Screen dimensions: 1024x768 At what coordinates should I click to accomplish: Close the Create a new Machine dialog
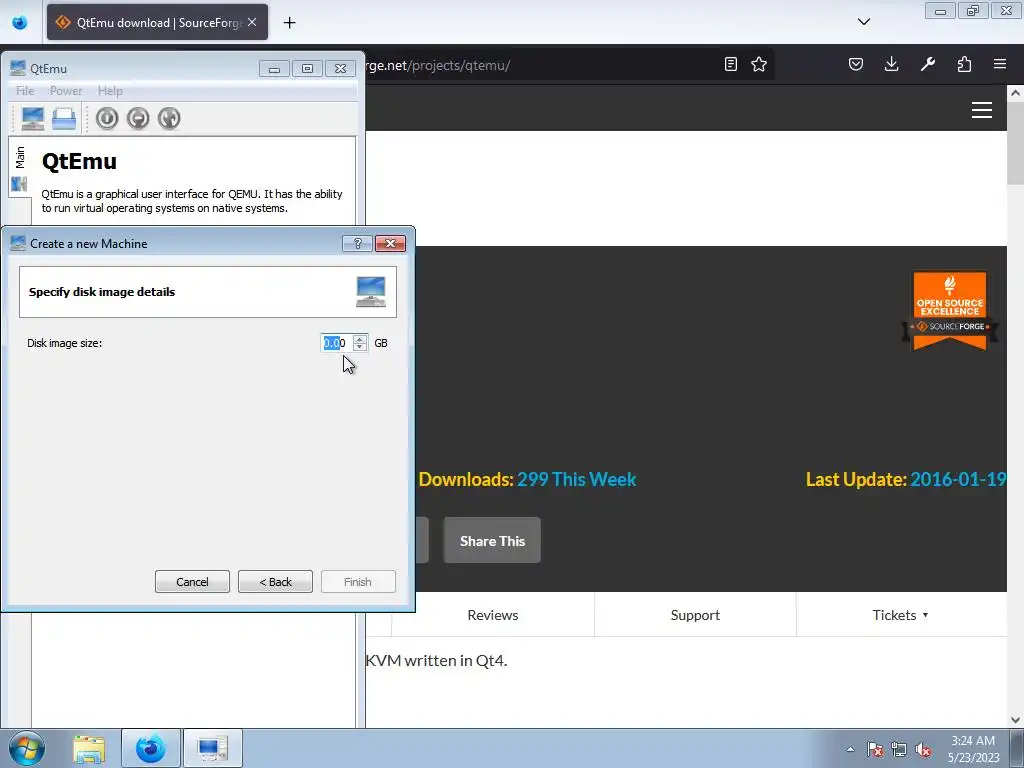pos(391,244)
